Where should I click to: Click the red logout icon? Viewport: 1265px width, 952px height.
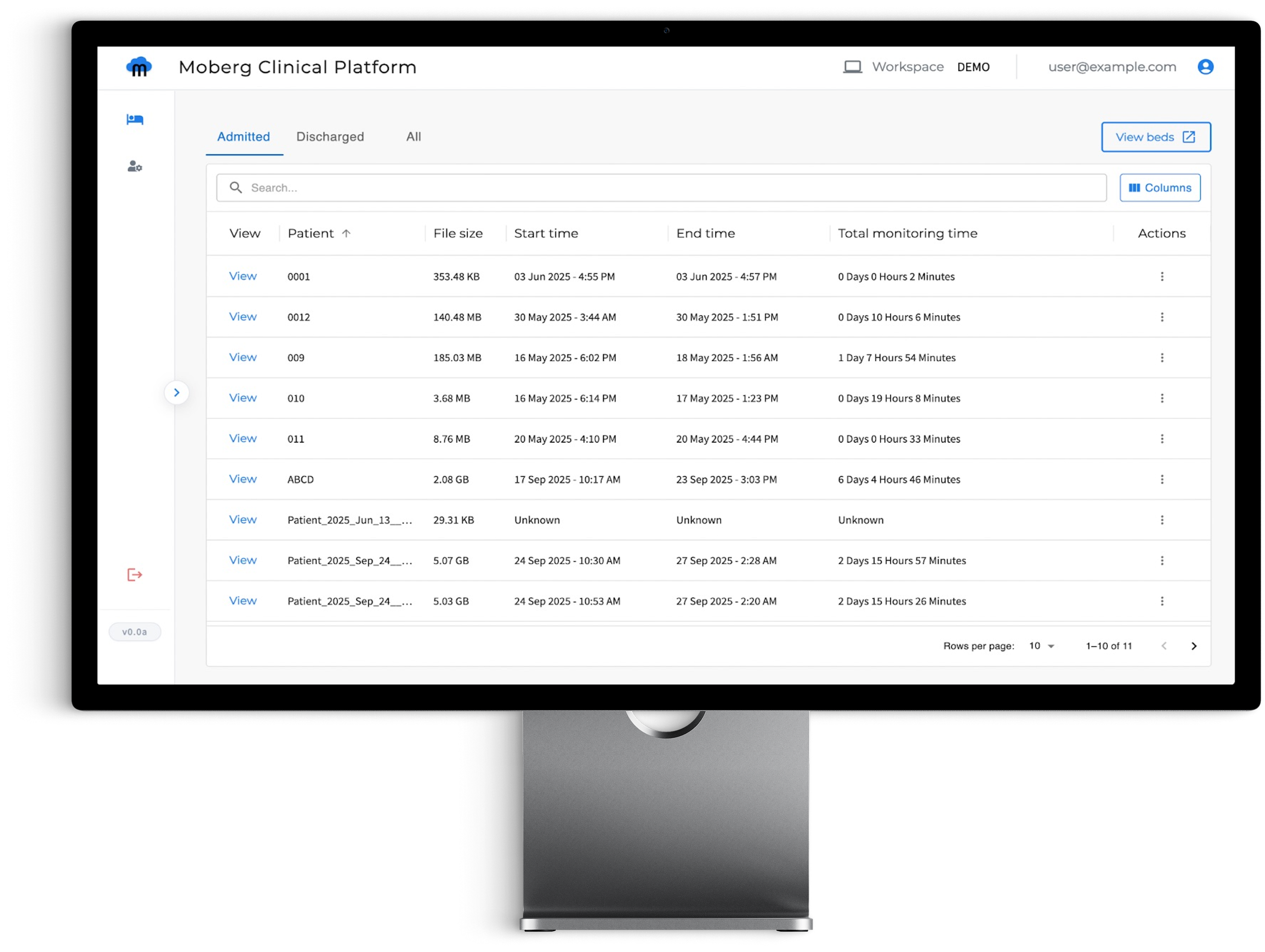(135, 574)
